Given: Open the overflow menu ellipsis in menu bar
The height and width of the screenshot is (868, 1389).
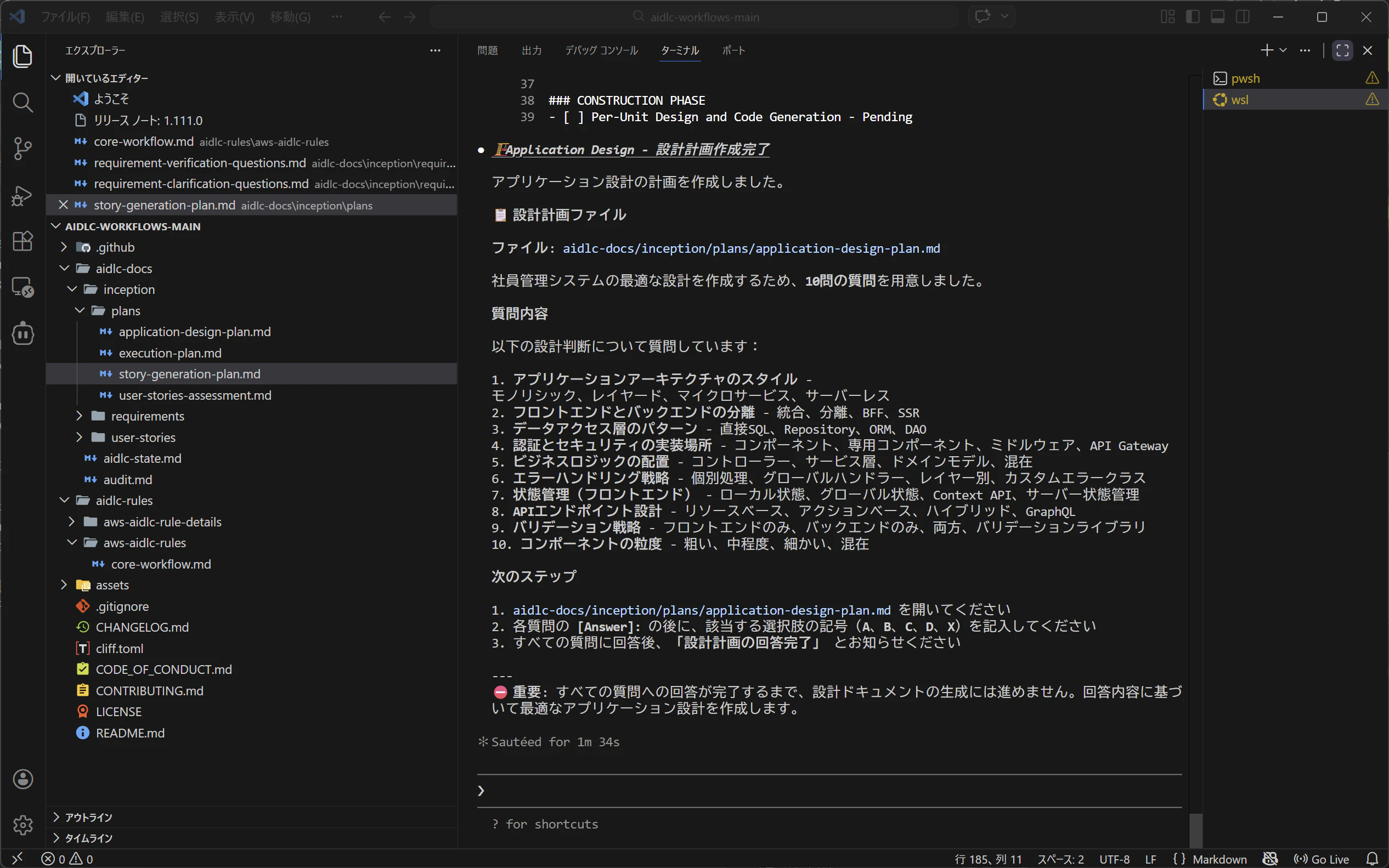Looking at the screenshot, I should 337,17.
